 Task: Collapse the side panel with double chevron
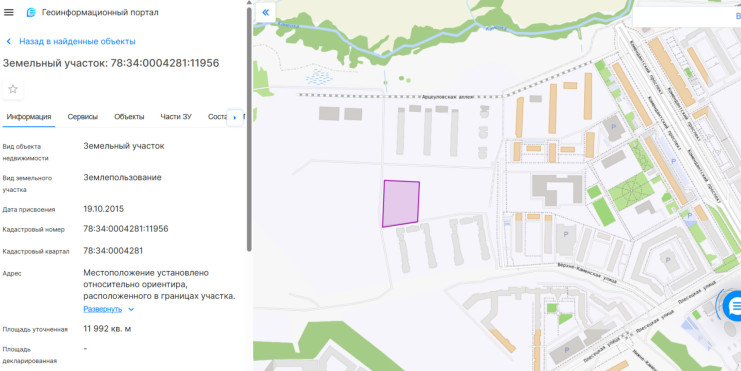point(266,12)
